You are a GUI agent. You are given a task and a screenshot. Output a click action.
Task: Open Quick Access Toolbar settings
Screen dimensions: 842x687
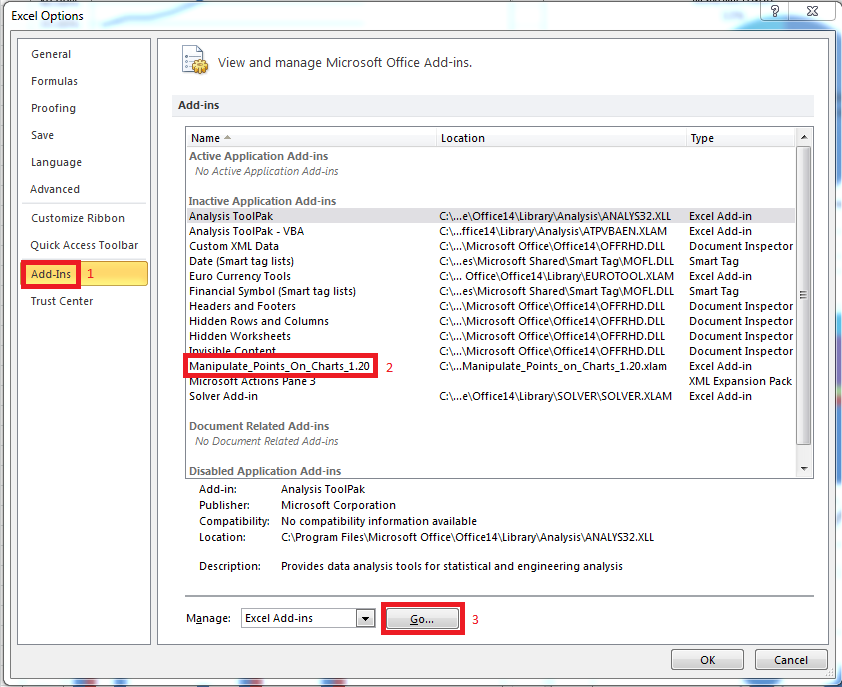click(x=84, y=245)
